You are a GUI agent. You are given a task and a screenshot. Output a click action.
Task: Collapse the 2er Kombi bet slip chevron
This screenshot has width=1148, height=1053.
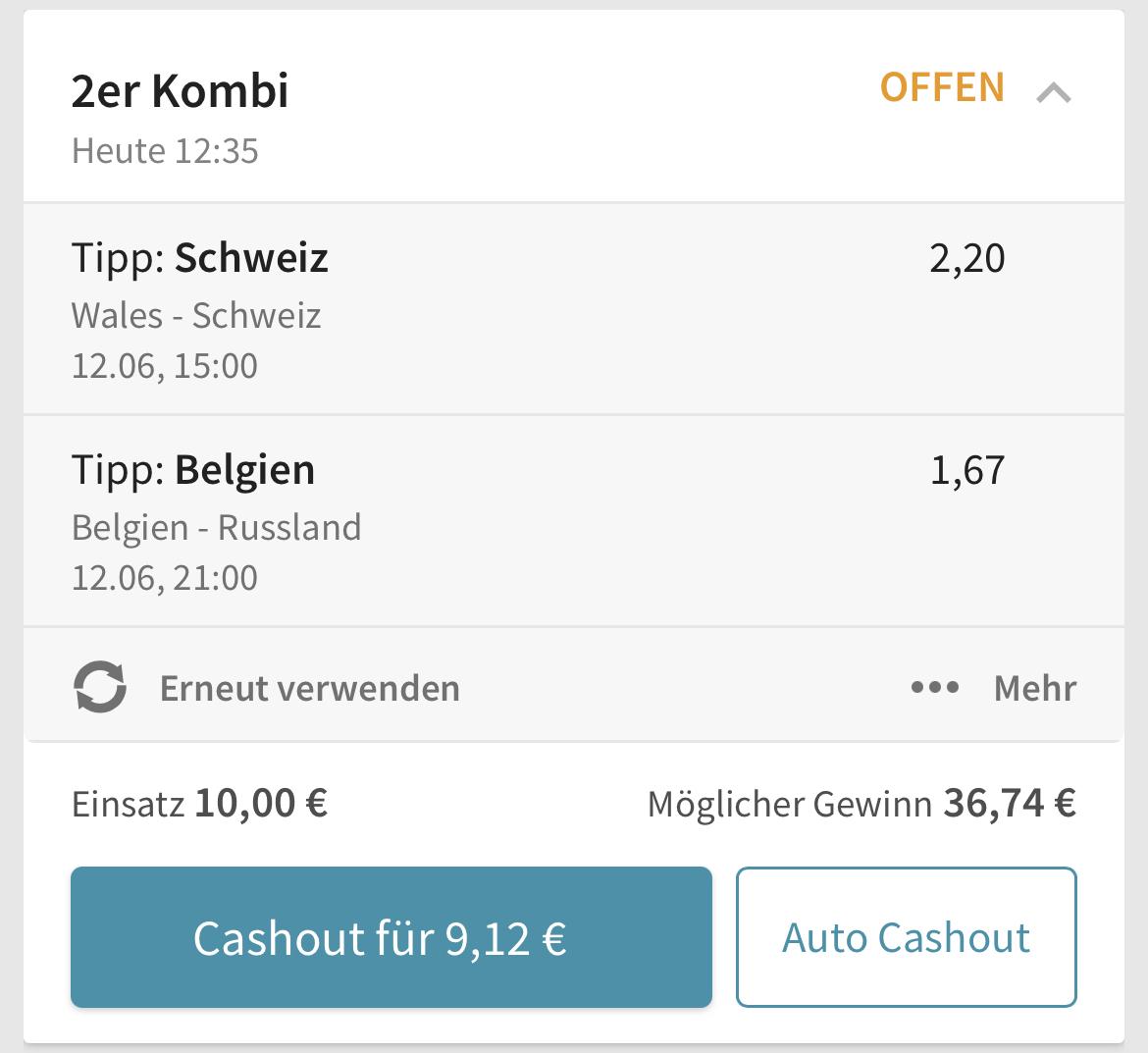[x=1054, y=93]
